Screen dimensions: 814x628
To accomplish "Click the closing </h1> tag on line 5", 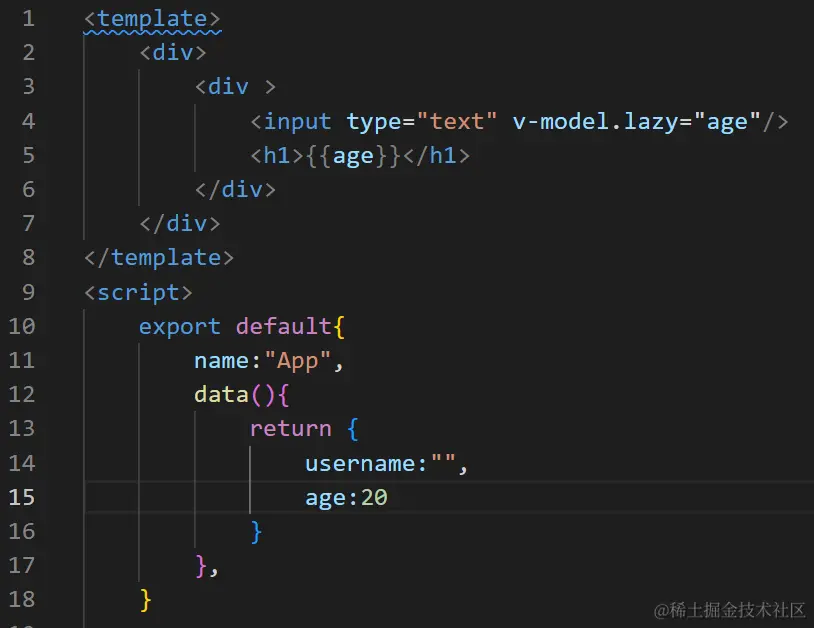I will pyautogui.click(x=437, y=156).
